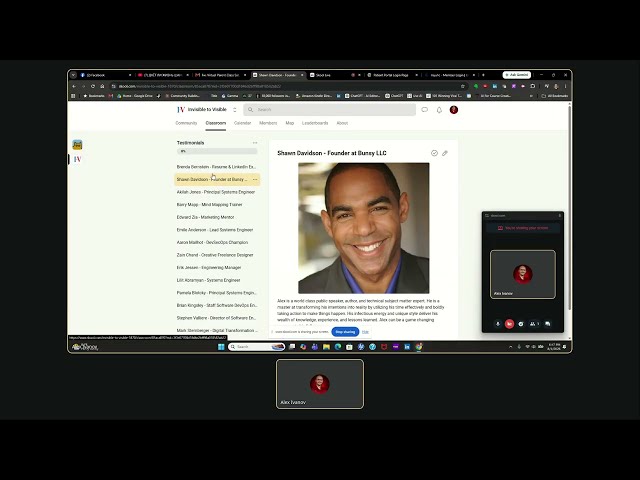640x480 pixels.
Task: Edit the lesson with the pencil icon
Action: tap(445, 153)
